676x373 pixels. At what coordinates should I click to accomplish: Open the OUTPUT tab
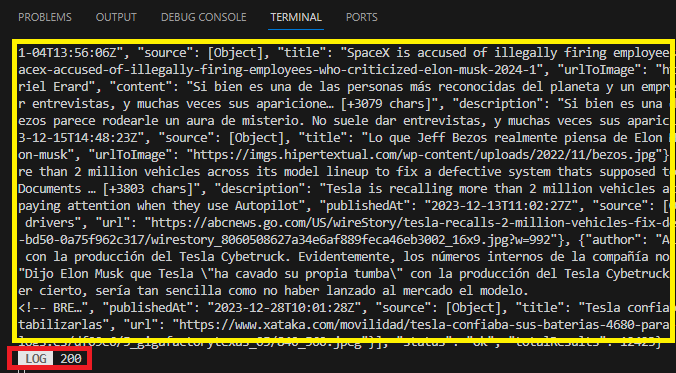(x=116, y=17)
